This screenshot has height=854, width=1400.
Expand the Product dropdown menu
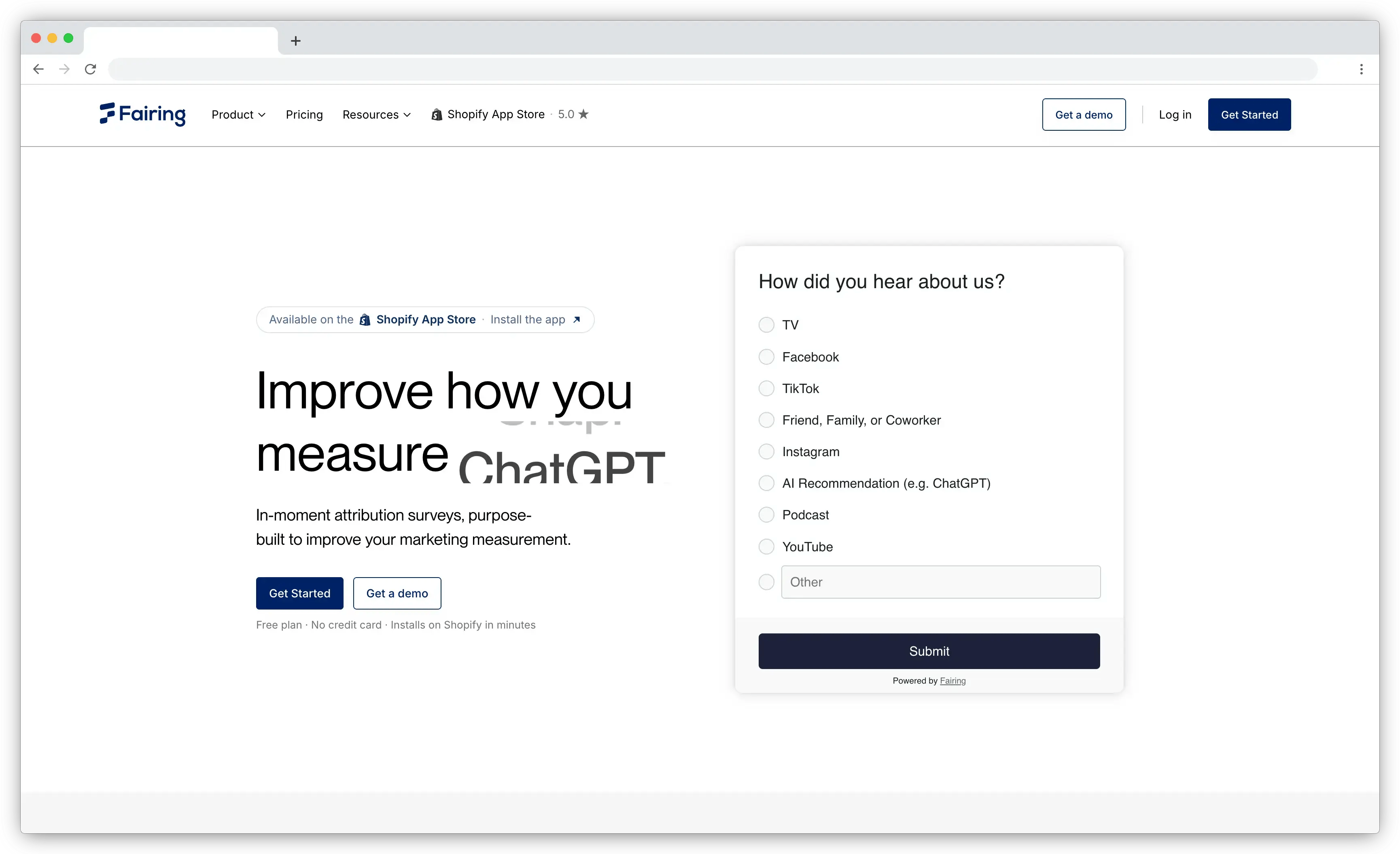(x=238, y=115)
